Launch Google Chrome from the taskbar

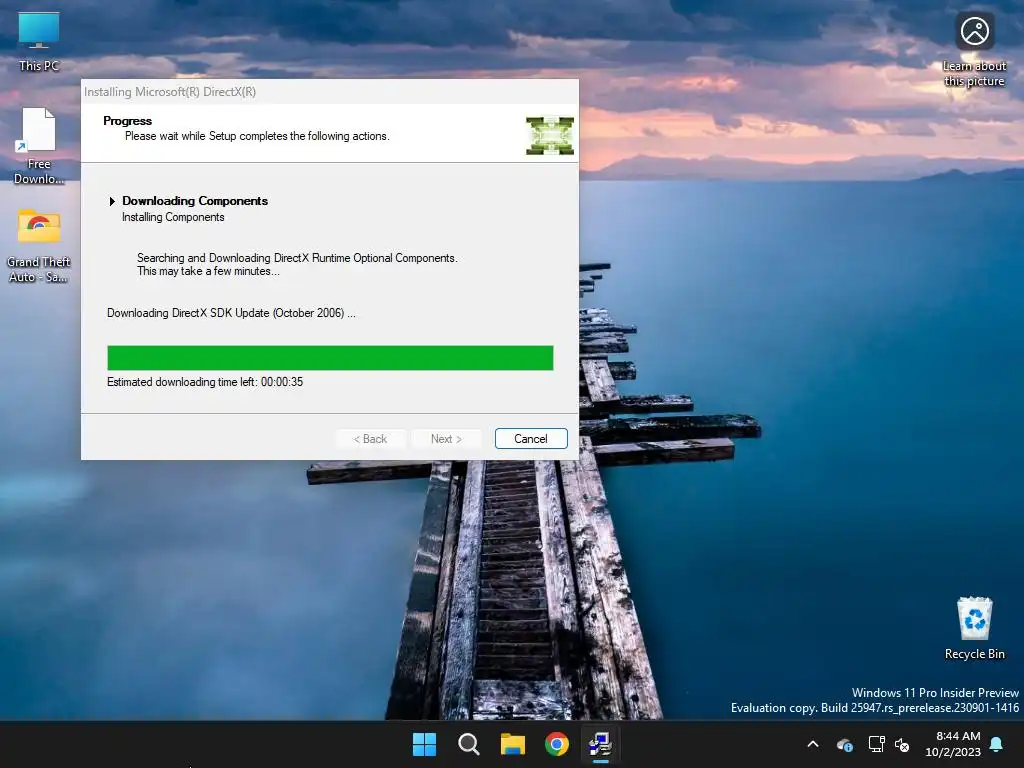557,744
